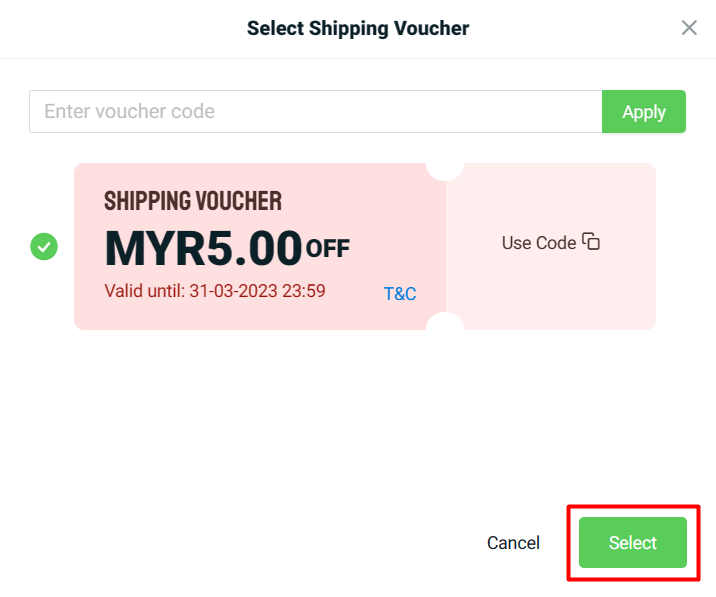The image size is (716, 597).
Task: Close the Select Shipping Voucher dialog
Action: click(689, 28)
